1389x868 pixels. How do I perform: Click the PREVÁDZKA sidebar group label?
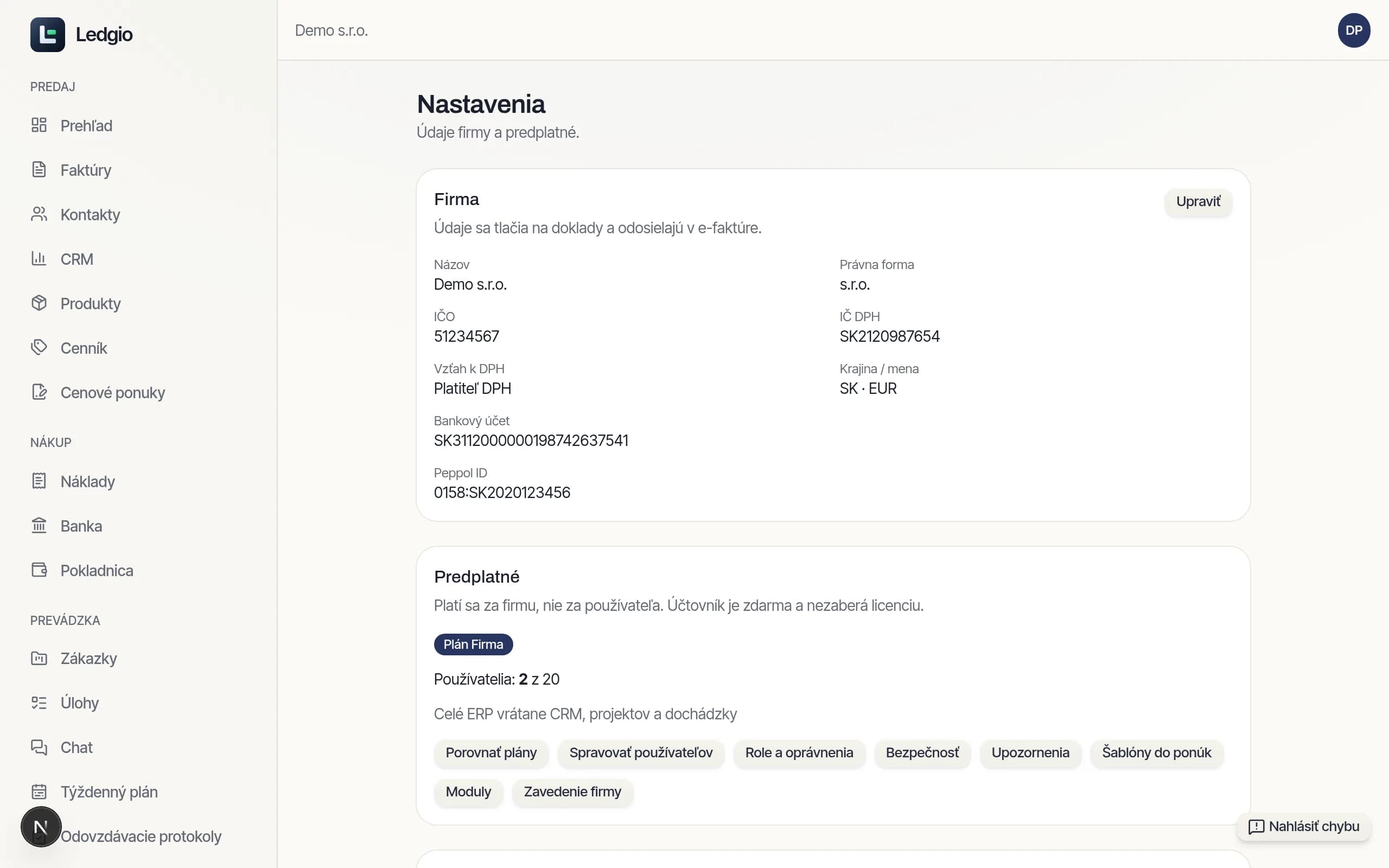65,621
